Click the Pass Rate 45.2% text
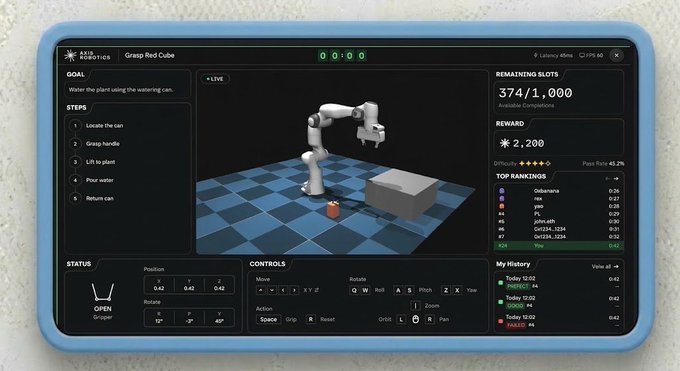This screenshot has height=371, width=680. [x=603, y=164]
